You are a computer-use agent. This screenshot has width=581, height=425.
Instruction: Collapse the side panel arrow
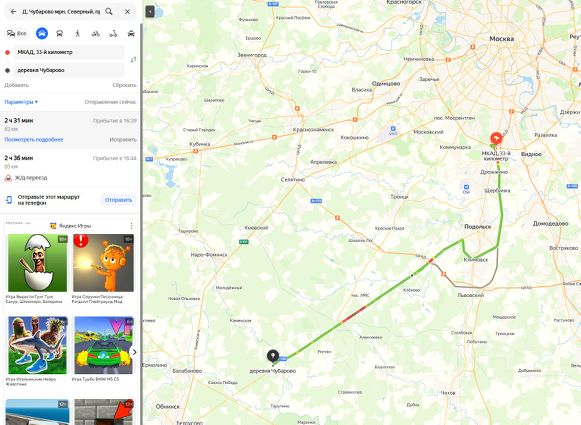tap(150, 11)
